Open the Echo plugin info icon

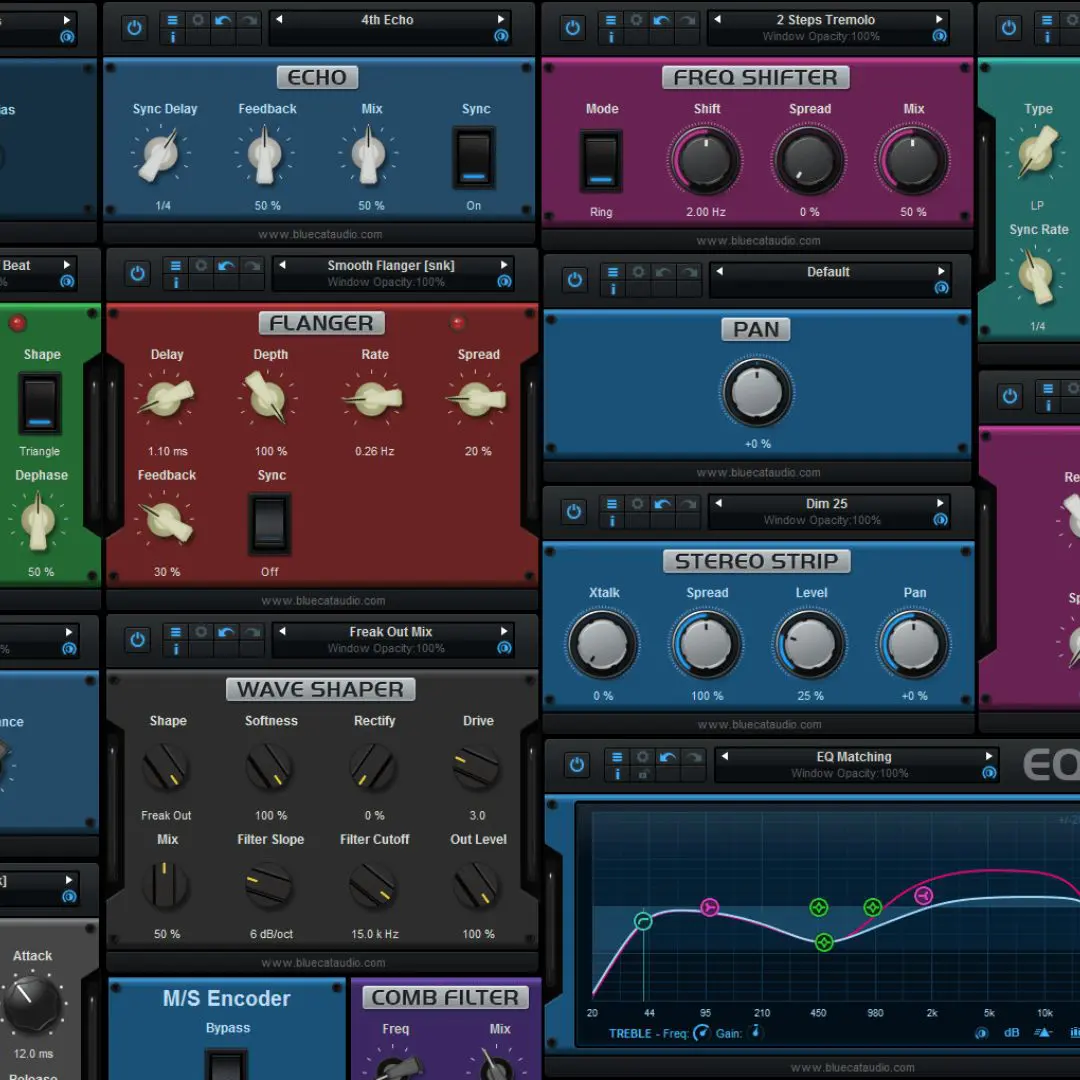172,37
